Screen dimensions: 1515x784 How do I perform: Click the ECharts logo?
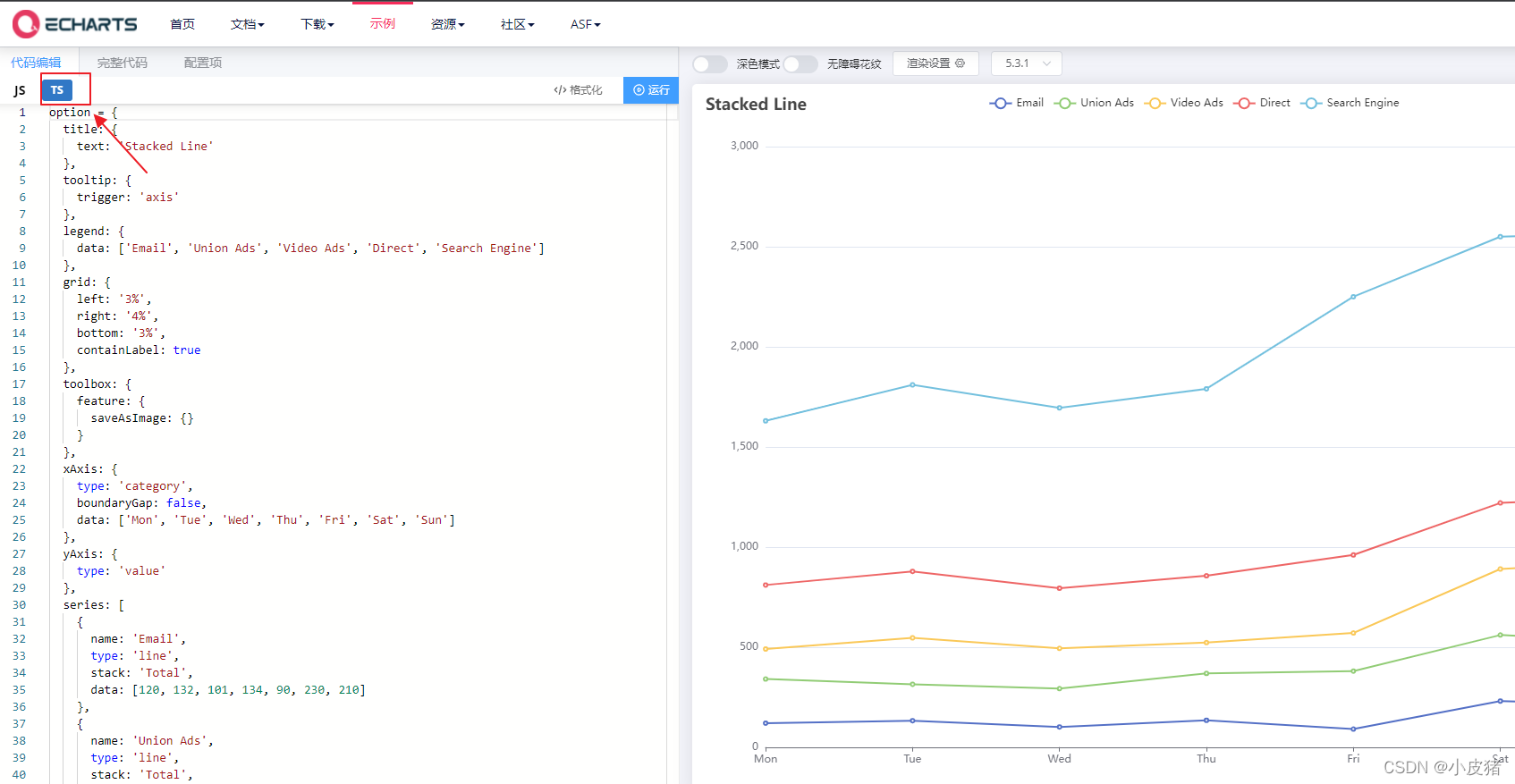75,24
